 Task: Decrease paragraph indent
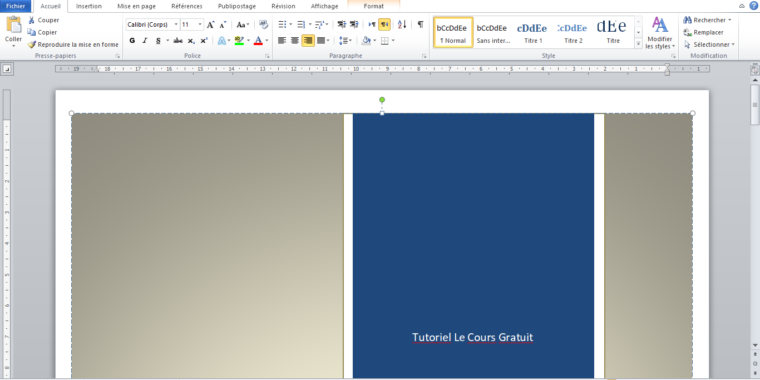342,24
